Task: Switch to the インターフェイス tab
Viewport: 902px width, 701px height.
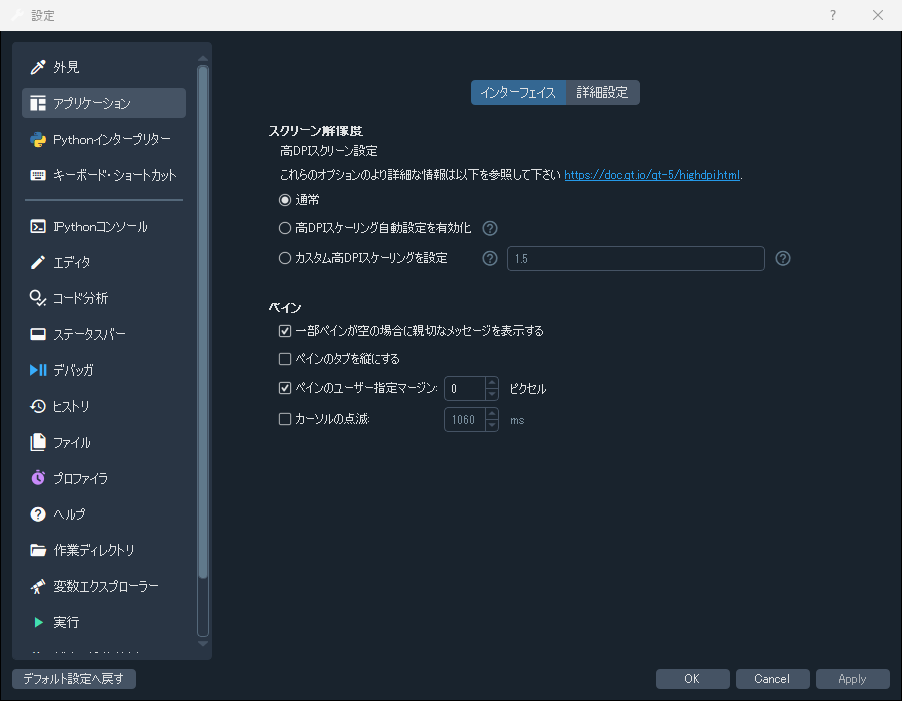Action: pyautogui.click(x=518, y=93)
